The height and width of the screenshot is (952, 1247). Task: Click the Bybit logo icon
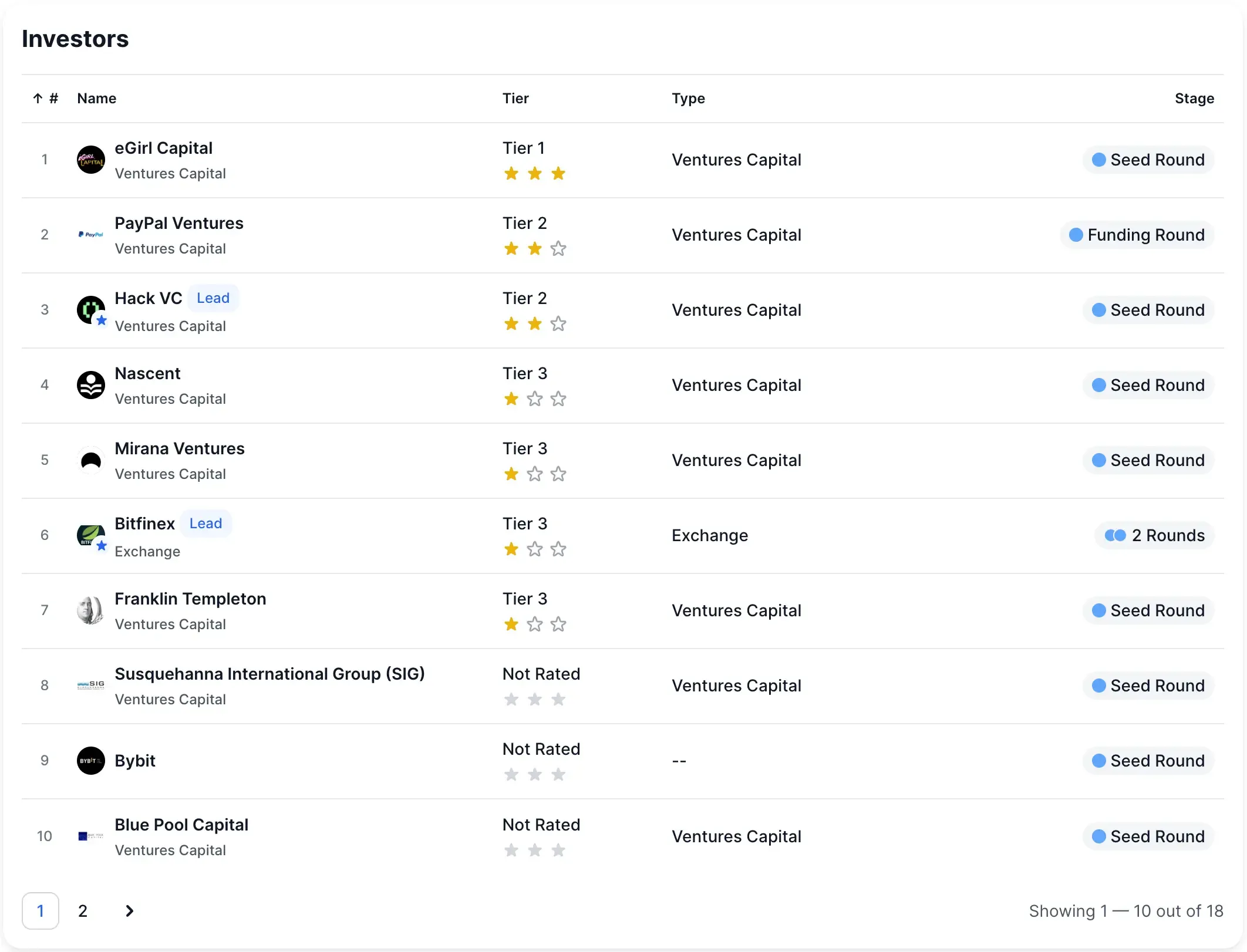(91, 761)
